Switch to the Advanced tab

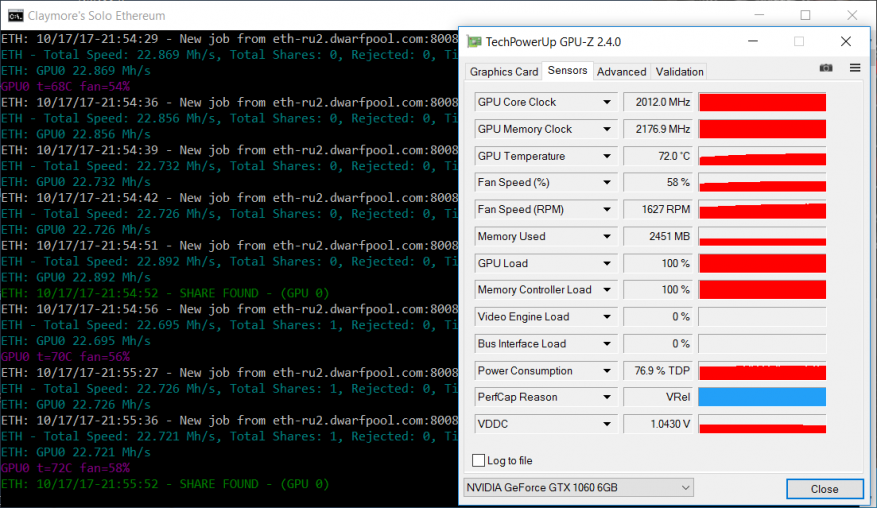(622, 71)
